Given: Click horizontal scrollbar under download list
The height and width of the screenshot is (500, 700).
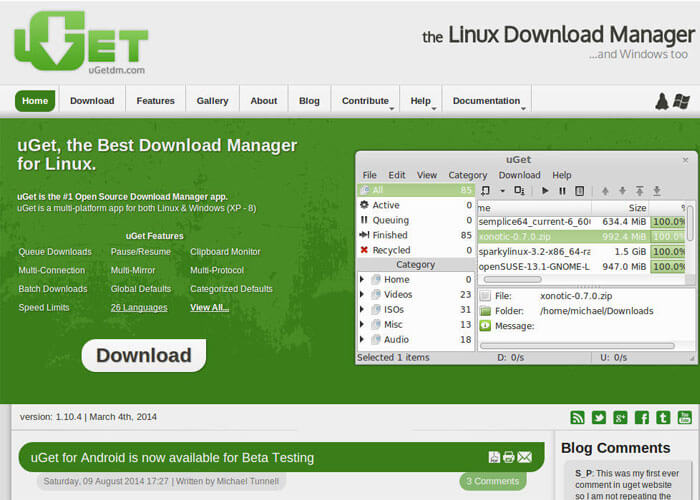Looking at the screenshot, I should (513, 279).
